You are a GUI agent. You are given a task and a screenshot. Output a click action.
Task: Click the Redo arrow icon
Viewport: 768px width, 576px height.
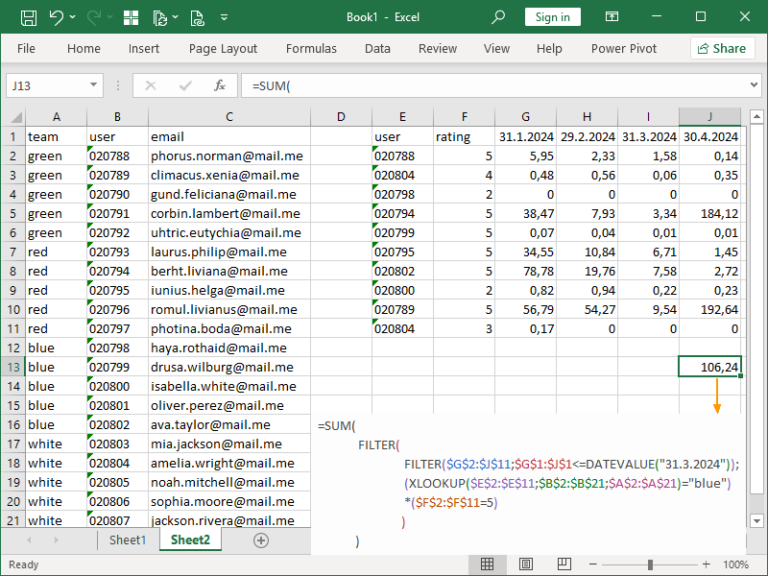click(94, 18)
